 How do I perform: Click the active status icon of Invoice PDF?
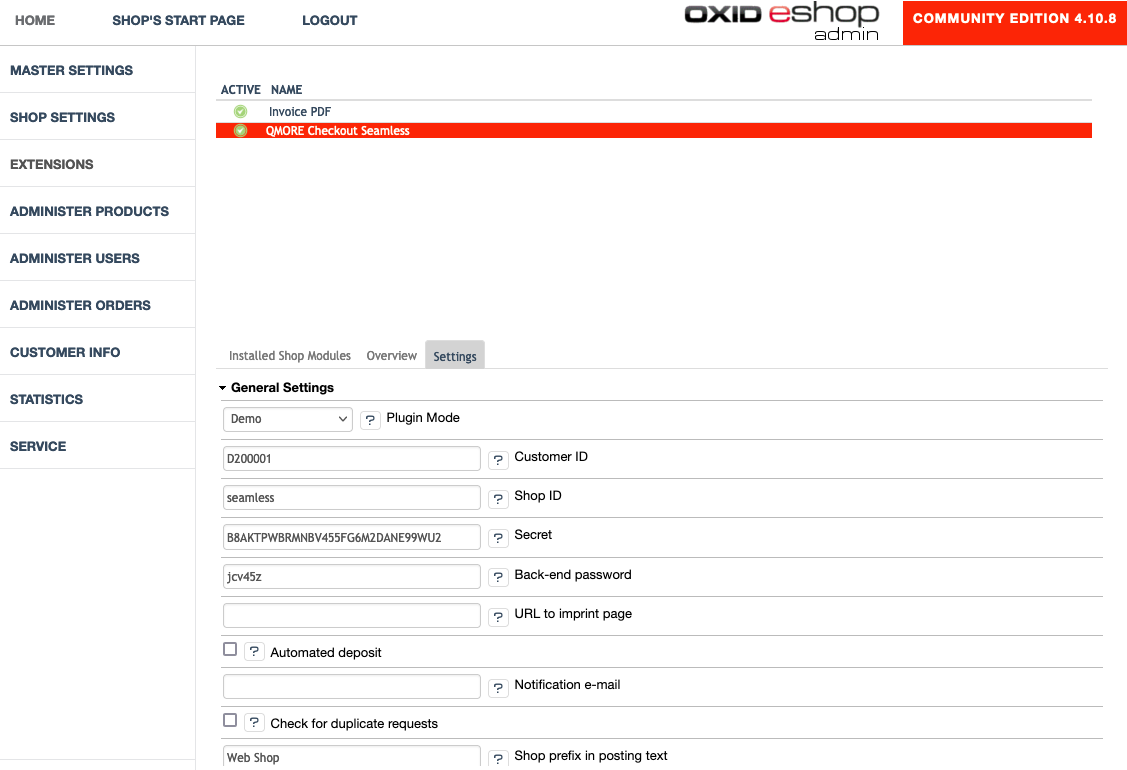pos(240,111)
